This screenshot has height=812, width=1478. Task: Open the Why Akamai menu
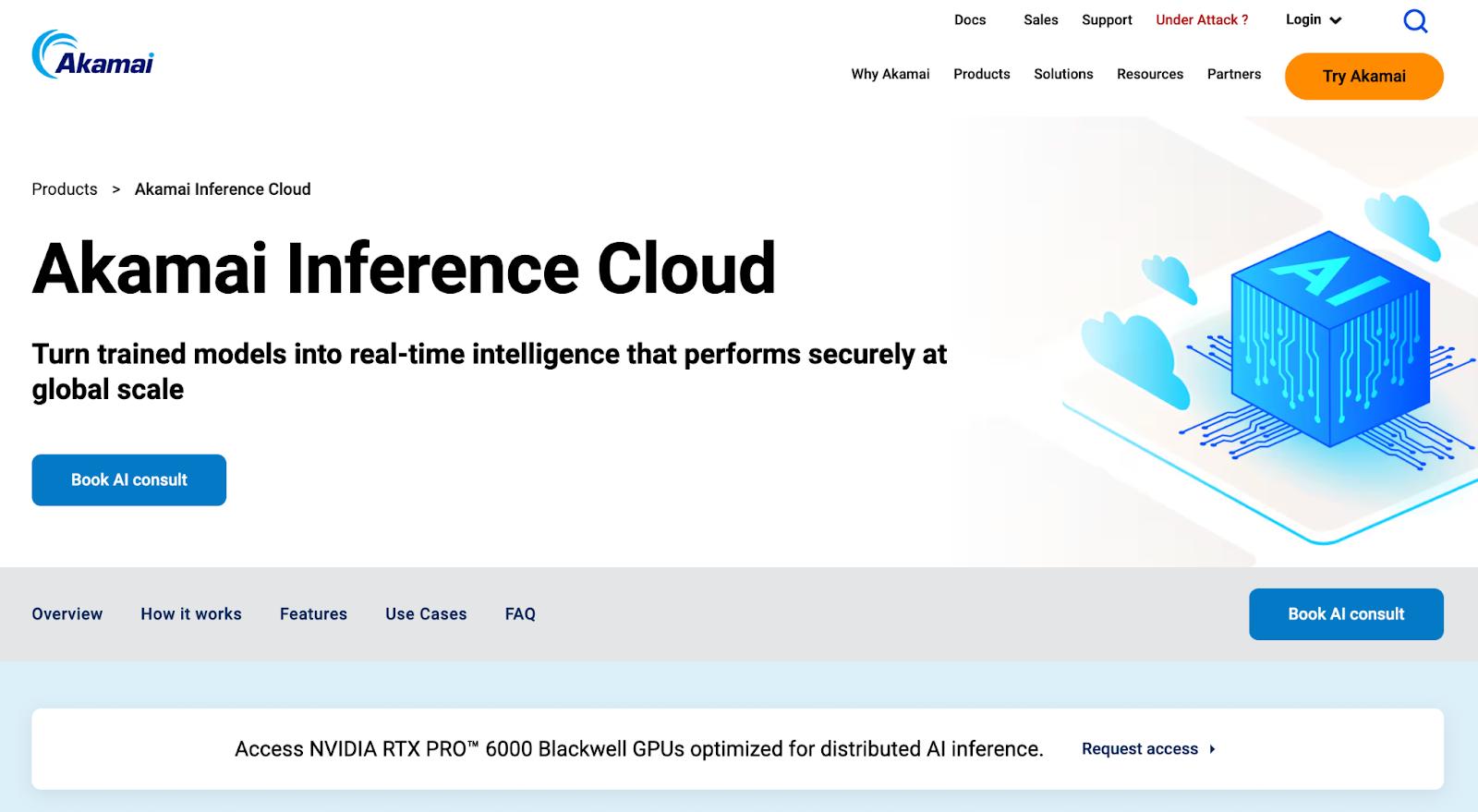890,74
